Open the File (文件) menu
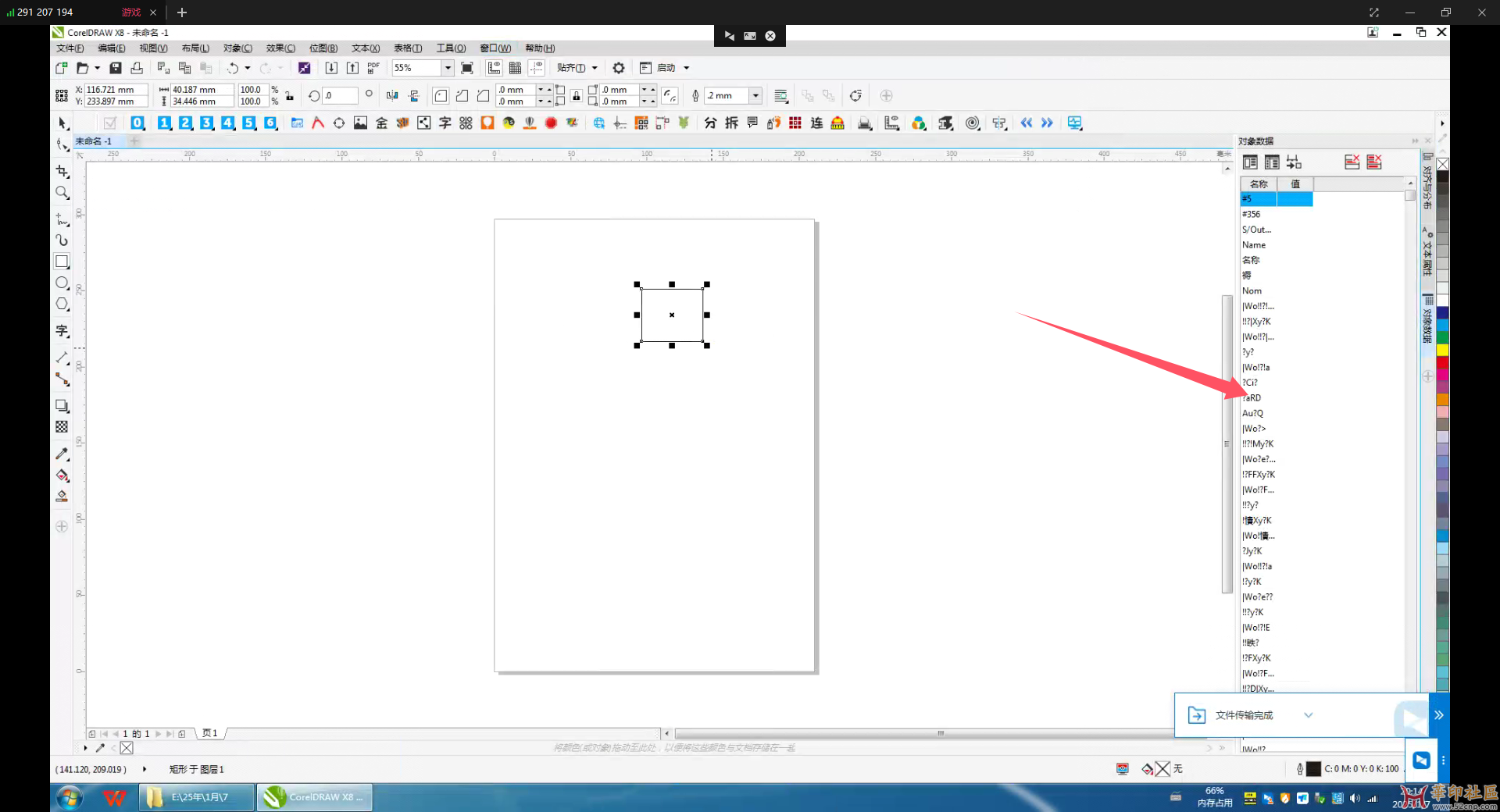Viewport: 1500px width, 812px height. (x=70, y=48)
